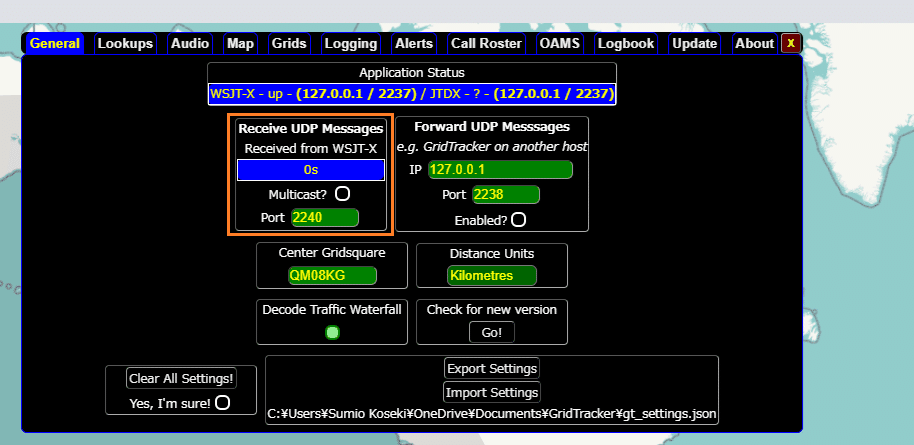The width and height of the screenshot is (914, 445).
Task: Open the Audio tab
Action: click(x=190, y=43)
